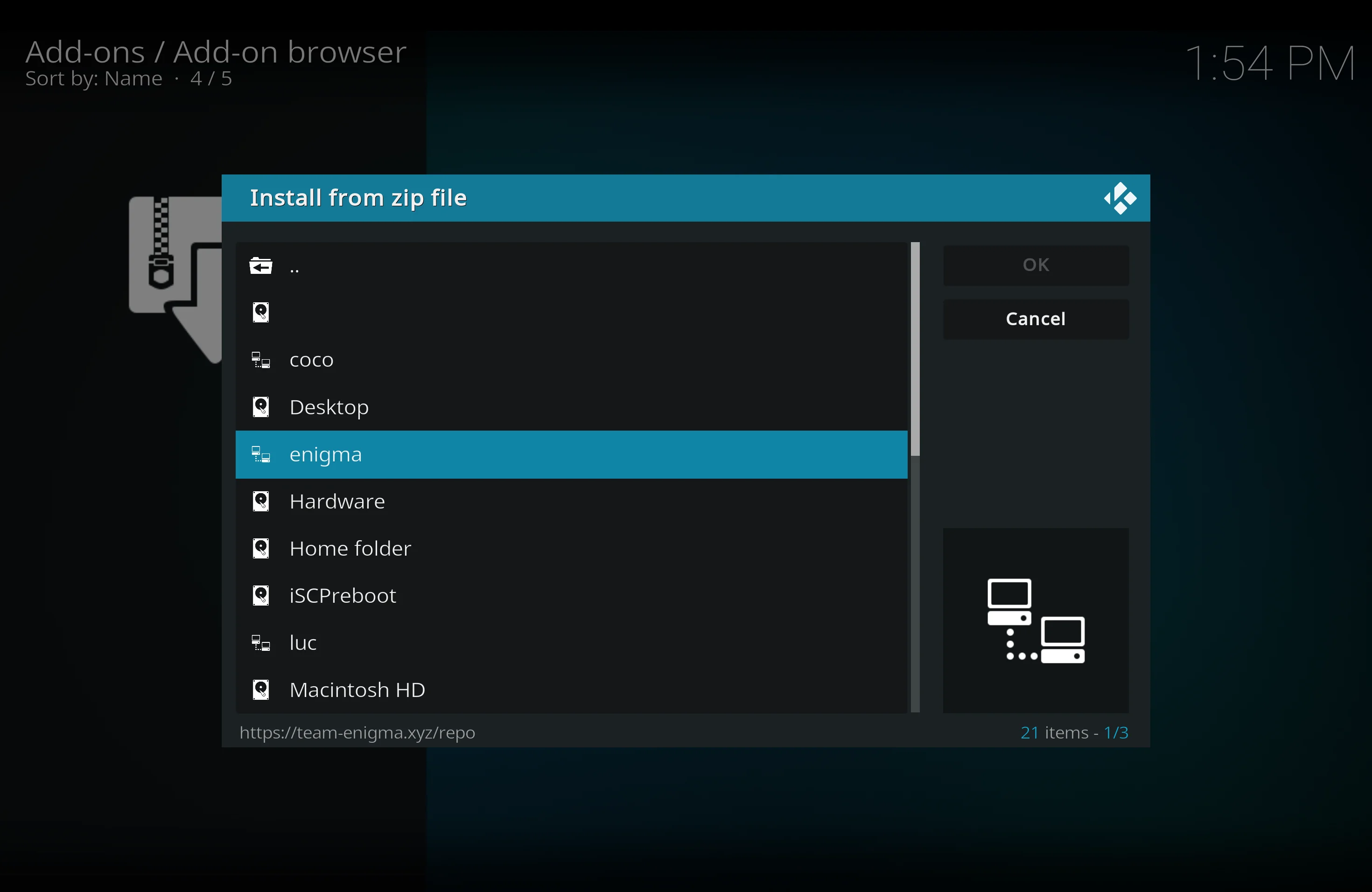Click the Kodi logo in dialog header
Image resolution: width=1372 pixels, height=892 pixels.
click(1120, 198)
